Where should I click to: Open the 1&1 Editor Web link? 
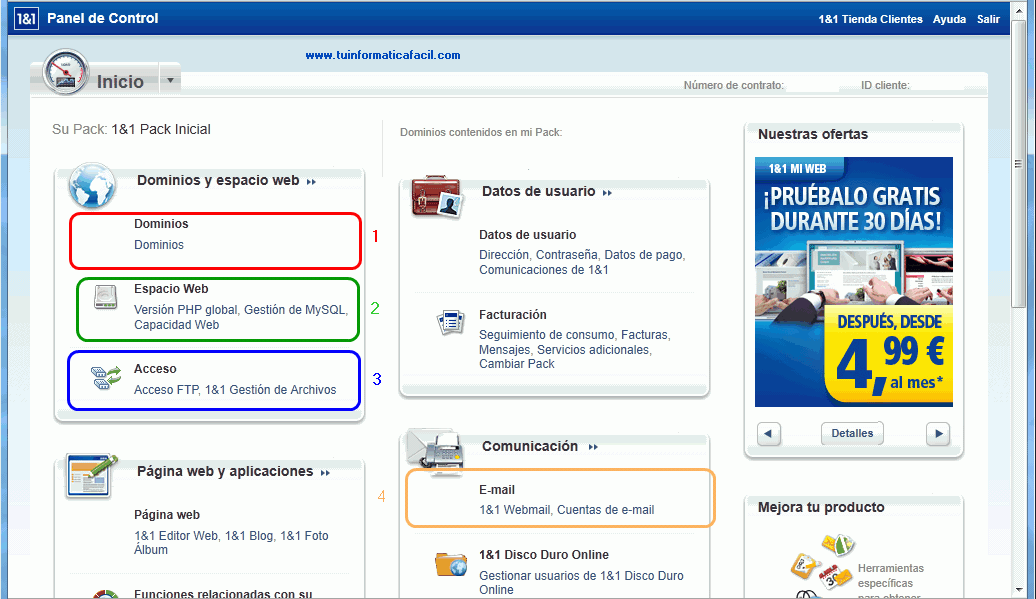click(176, 536)
